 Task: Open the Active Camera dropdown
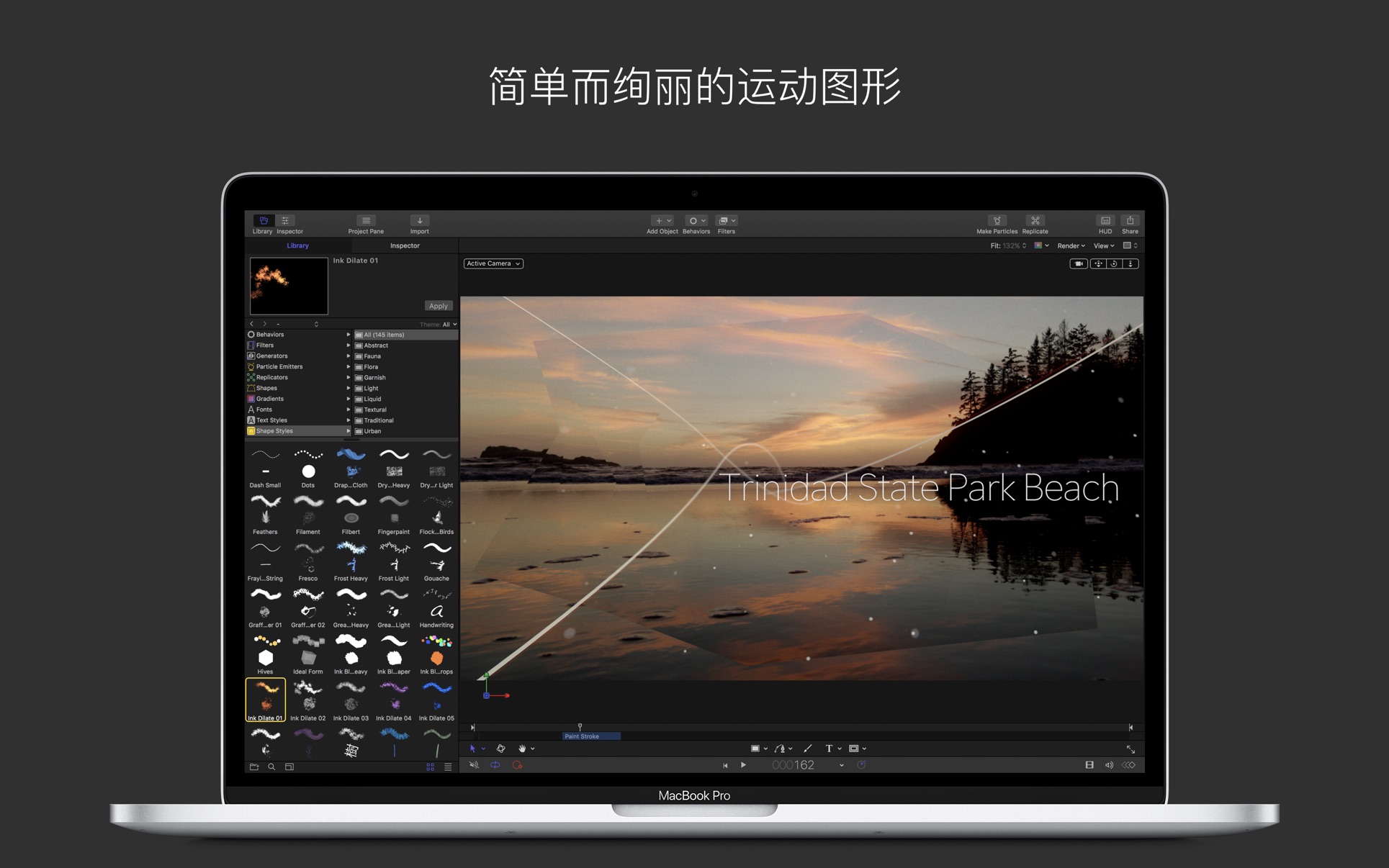click(492, 263)
